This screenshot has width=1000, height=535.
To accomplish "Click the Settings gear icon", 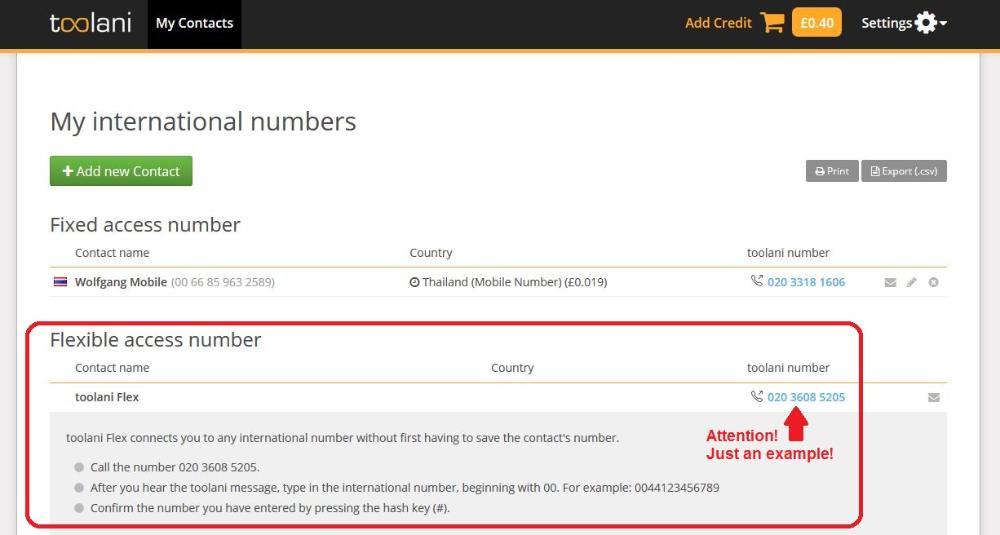I will [925, 23].
